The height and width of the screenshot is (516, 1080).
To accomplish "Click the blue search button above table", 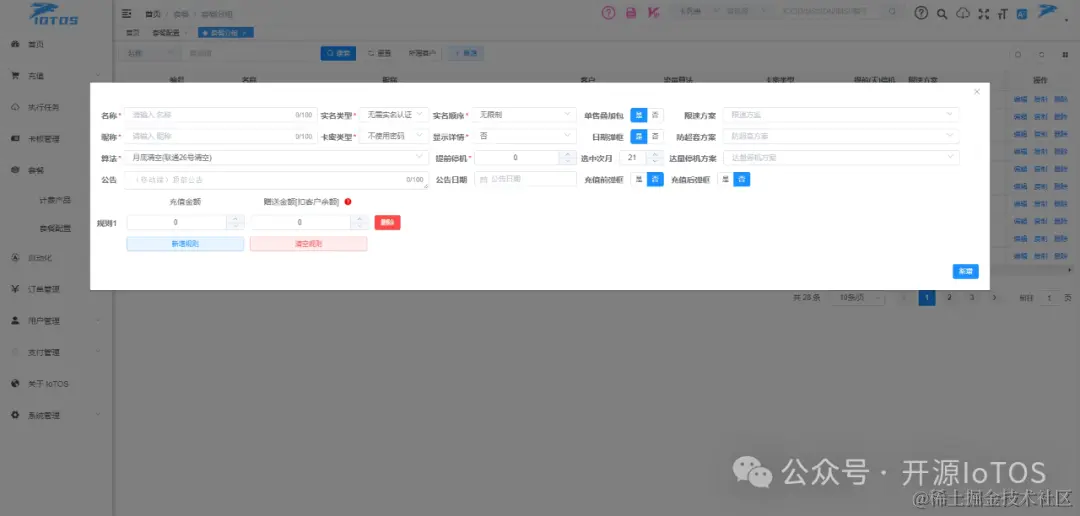I will click(338, 53).
